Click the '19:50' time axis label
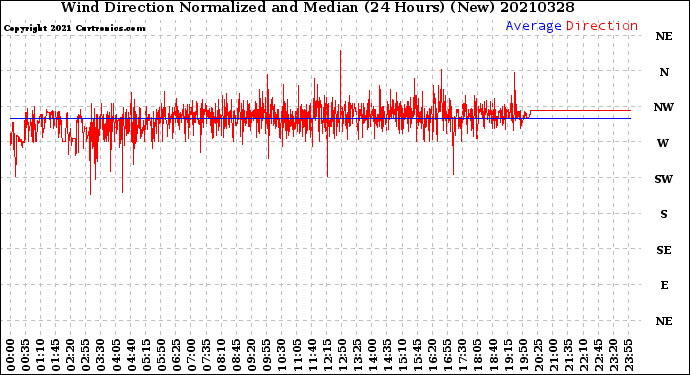This screenshot has height=375, width=690. click(523, 355)
